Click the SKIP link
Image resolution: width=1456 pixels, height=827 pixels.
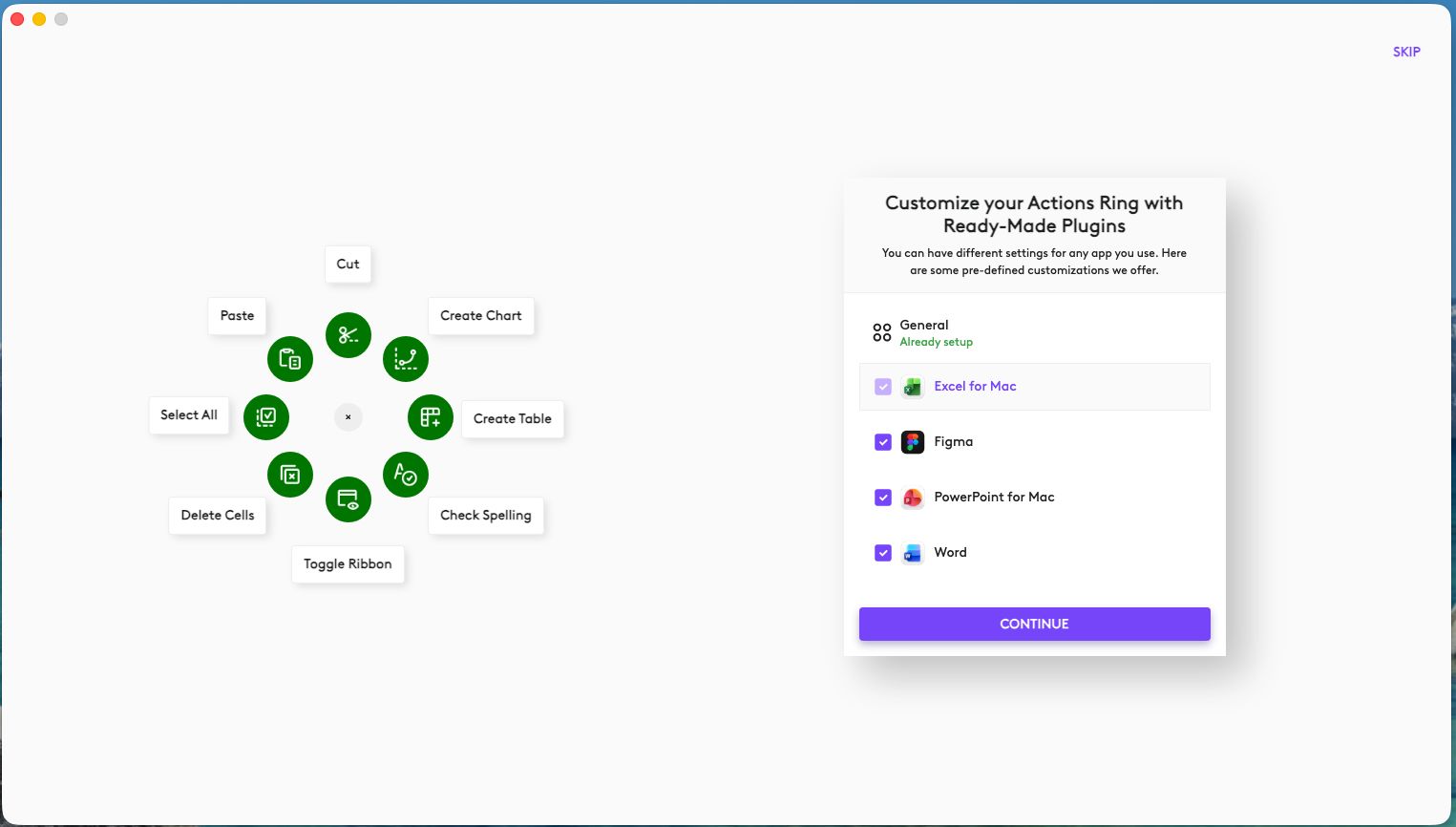1406,53
